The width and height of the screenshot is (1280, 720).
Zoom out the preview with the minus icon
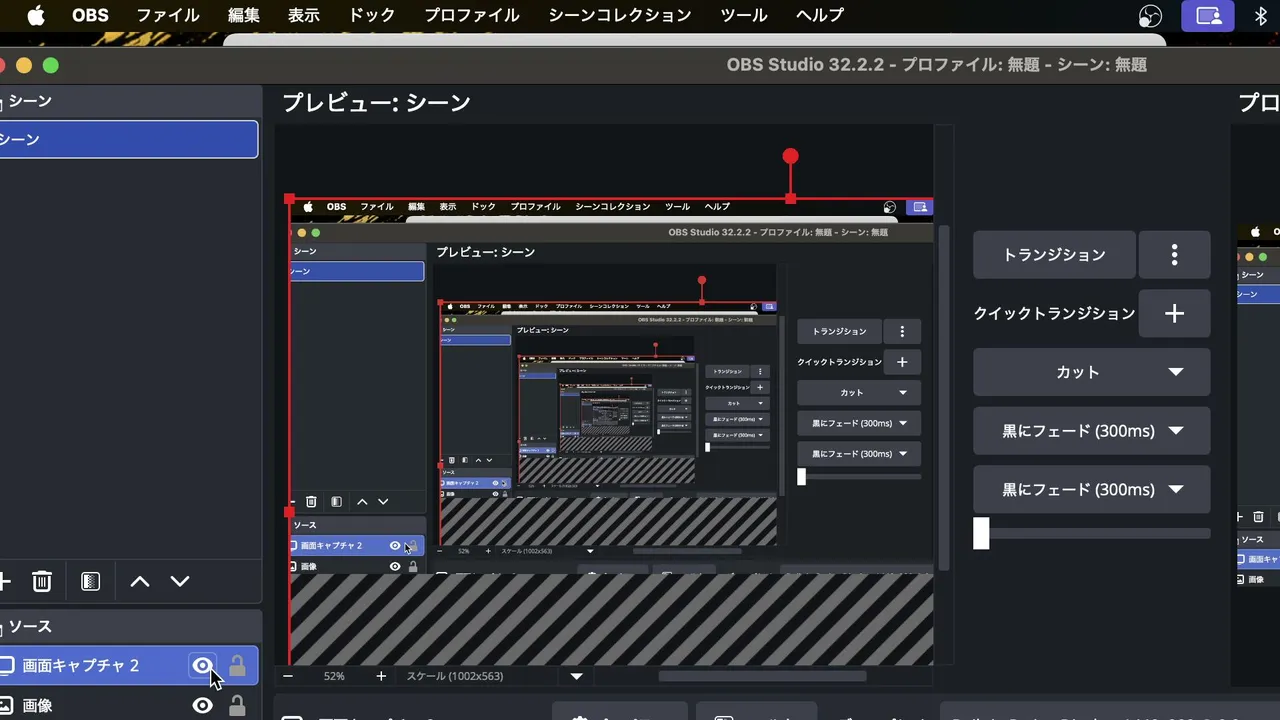(288, 676)
